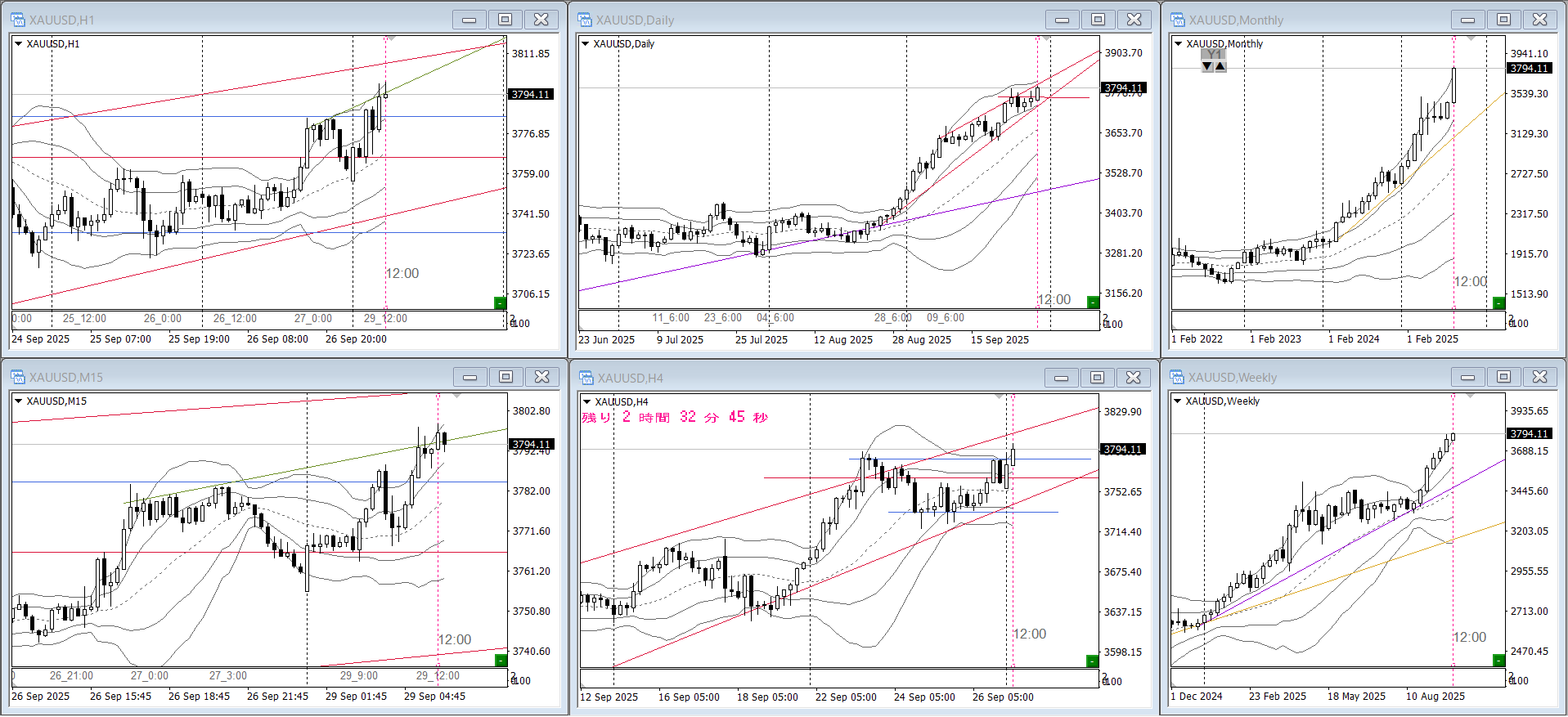Click the chart shift triangle on H1 chart
This screenshot has height=717, width=1568.
(391, 38)
